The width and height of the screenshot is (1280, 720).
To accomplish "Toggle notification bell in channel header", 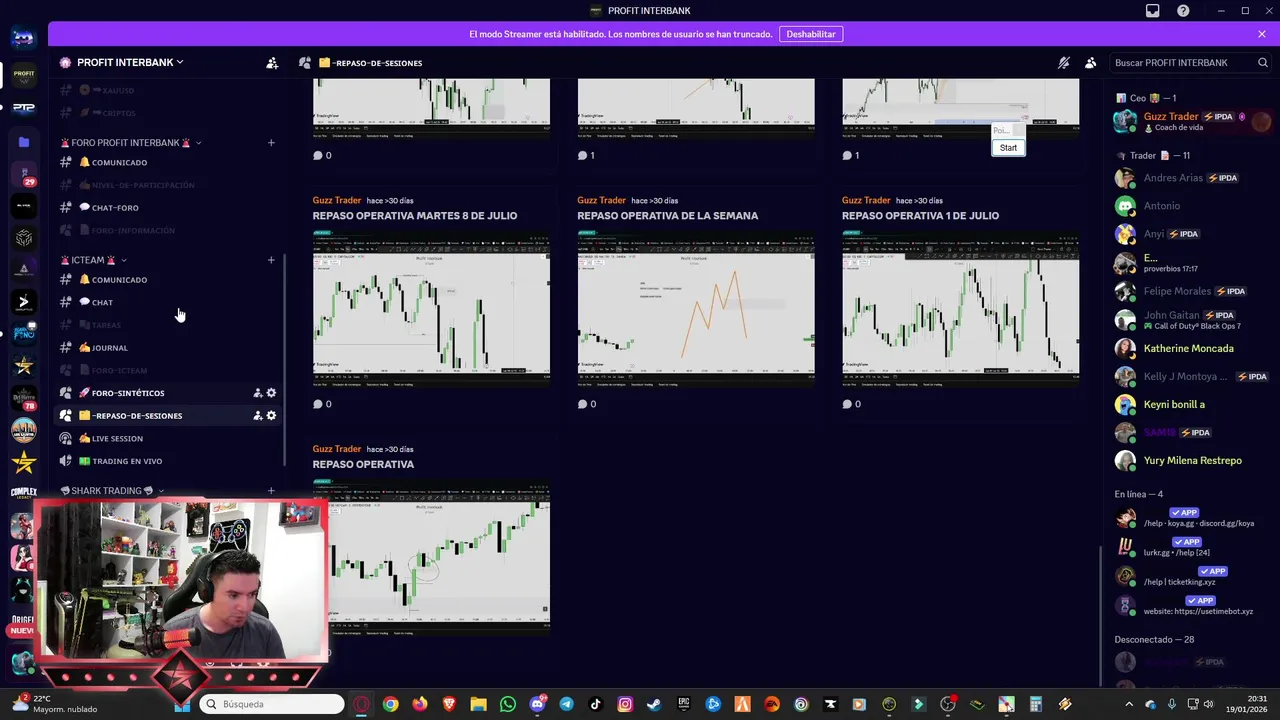I will [1064, 63].
